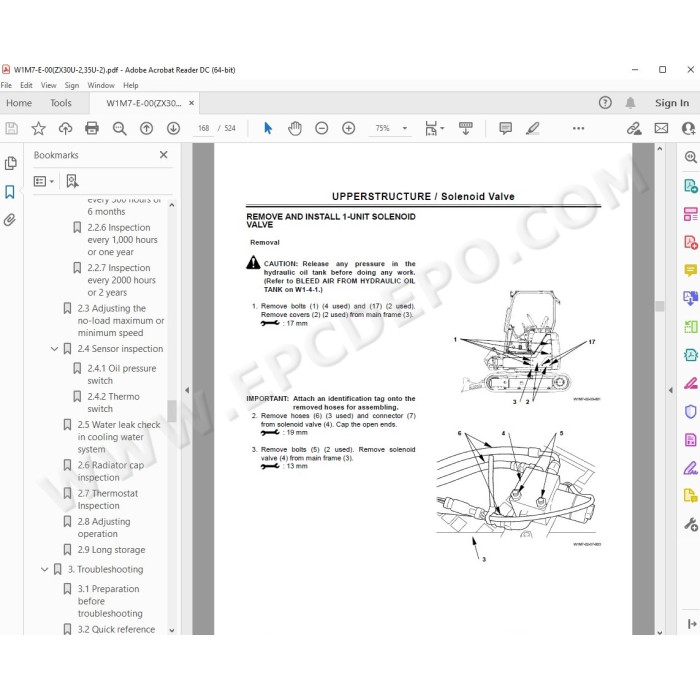Viewport: 700px width, 700px height.
Task: Open the Sign menu
Action: point(72,85)
